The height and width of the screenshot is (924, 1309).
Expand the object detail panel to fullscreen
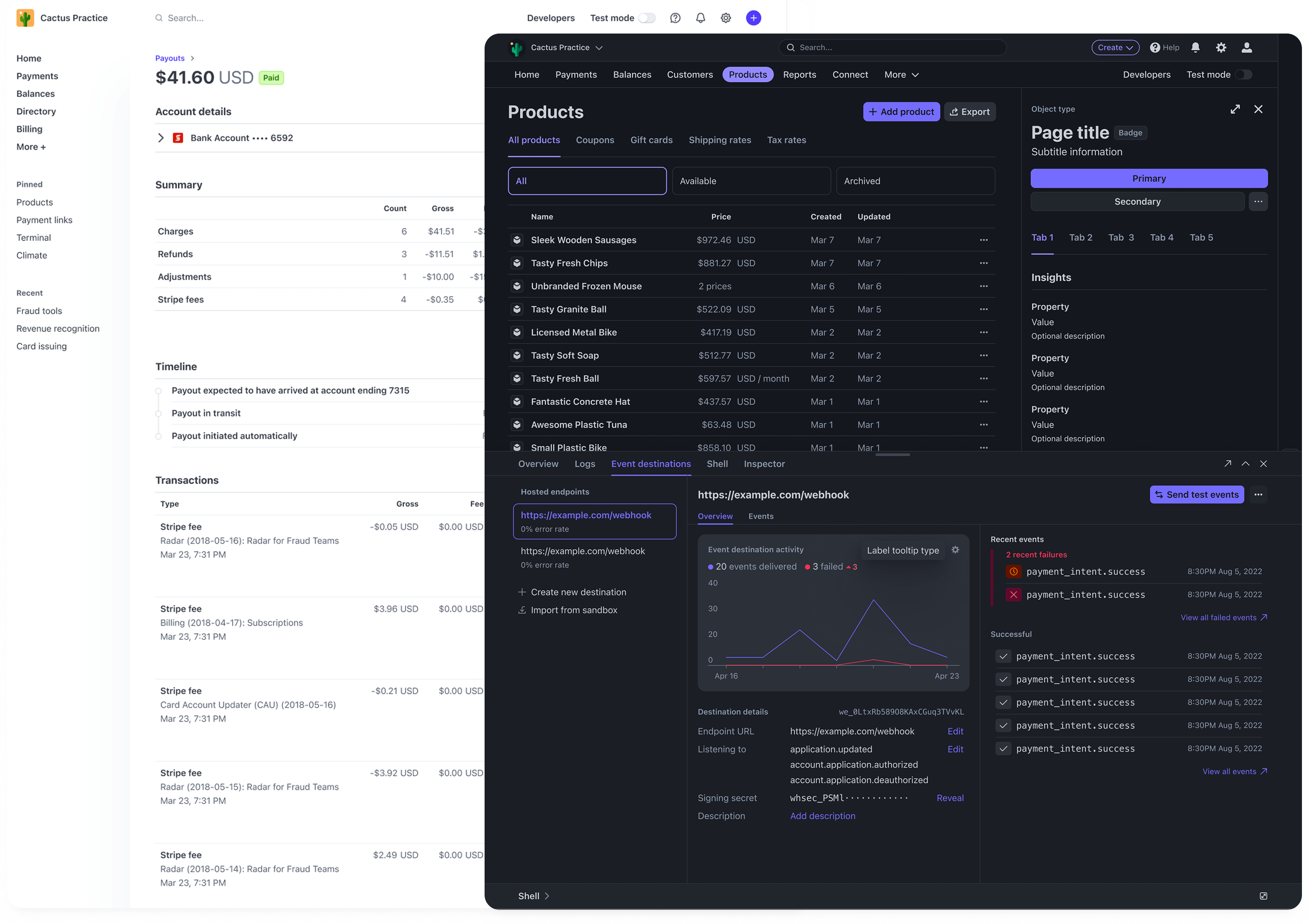[1235, 109]
